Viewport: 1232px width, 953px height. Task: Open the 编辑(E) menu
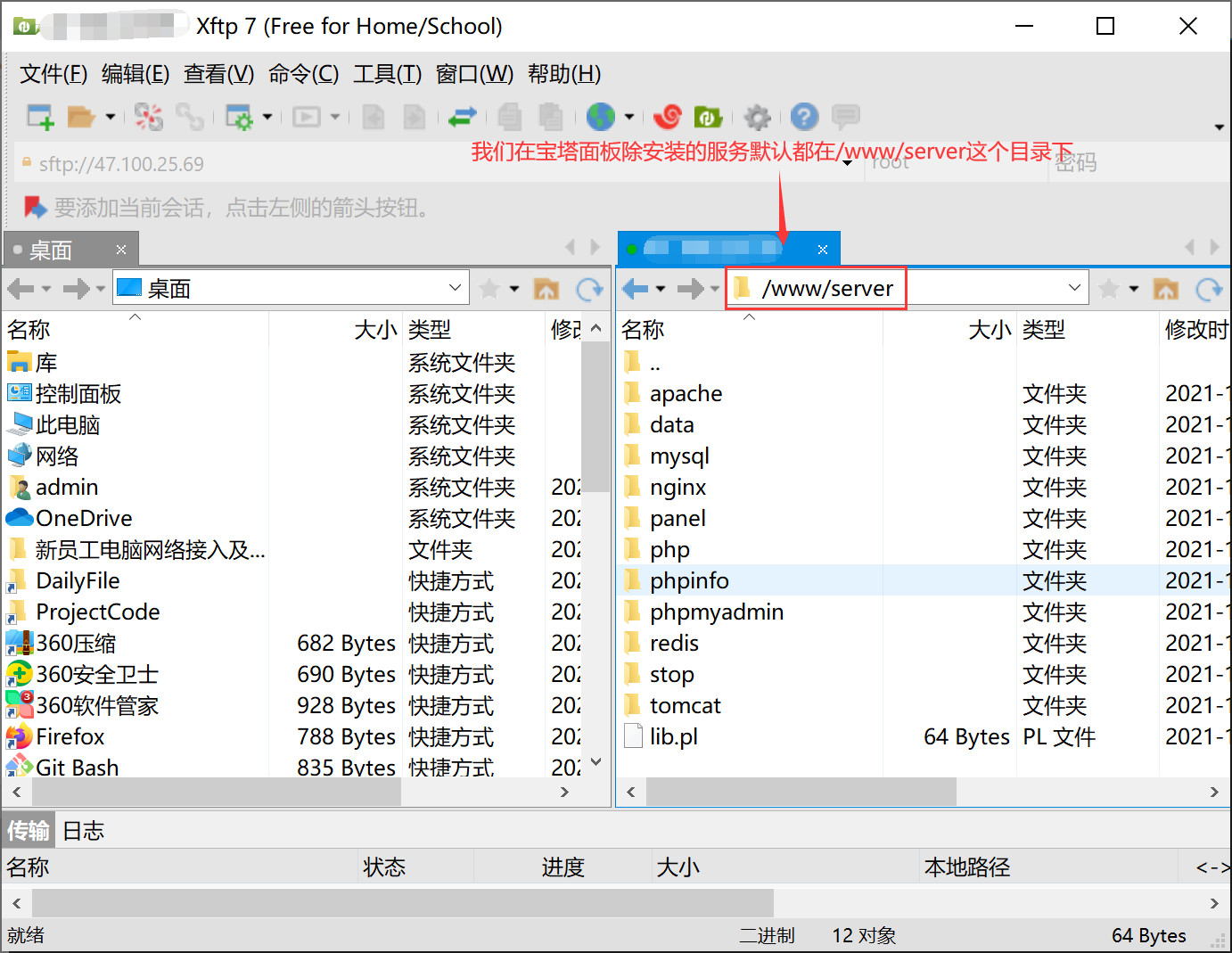tap(136, 74)
